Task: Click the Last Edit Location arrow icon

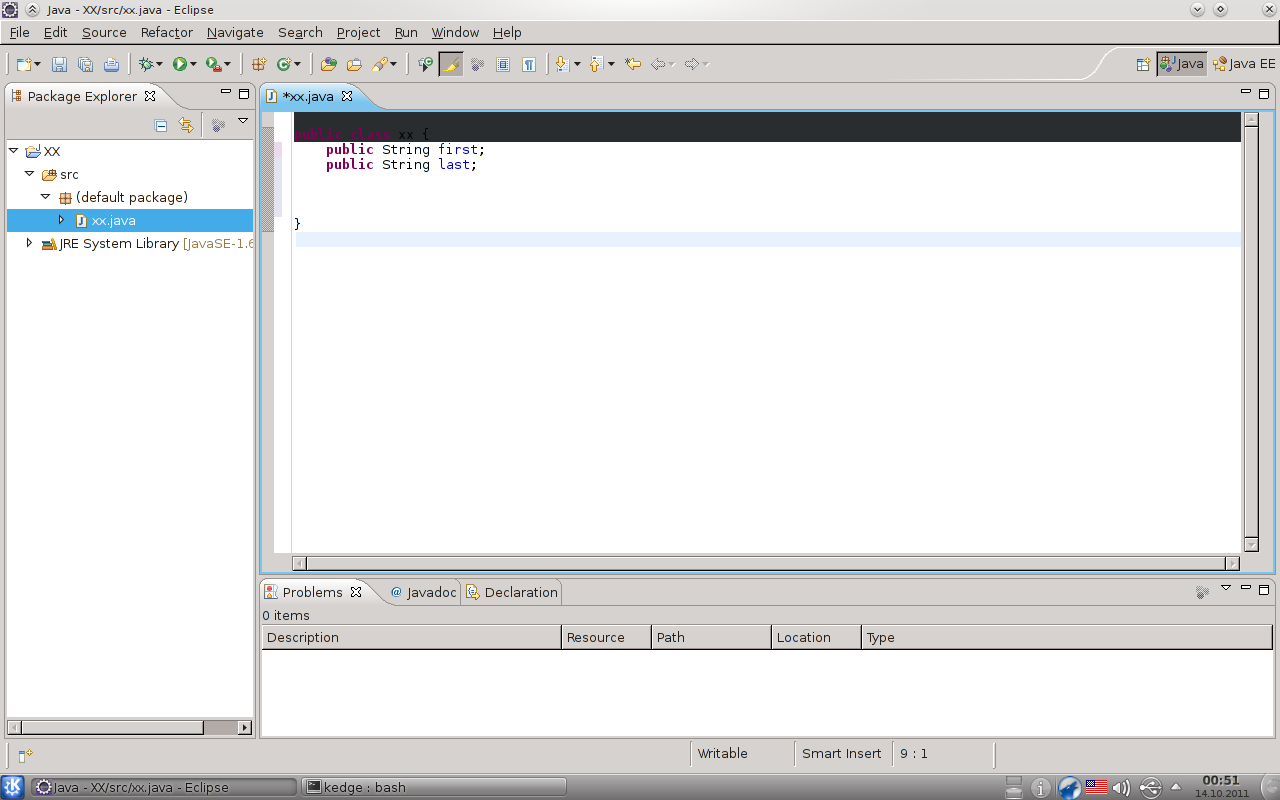Action: tap(633, 64)
